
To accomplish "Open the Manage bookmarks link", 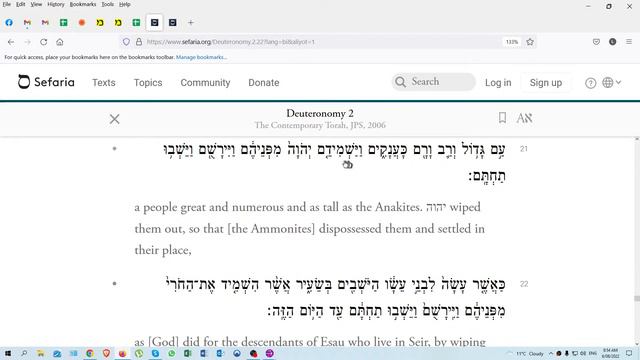I will (x=202, y=58).
